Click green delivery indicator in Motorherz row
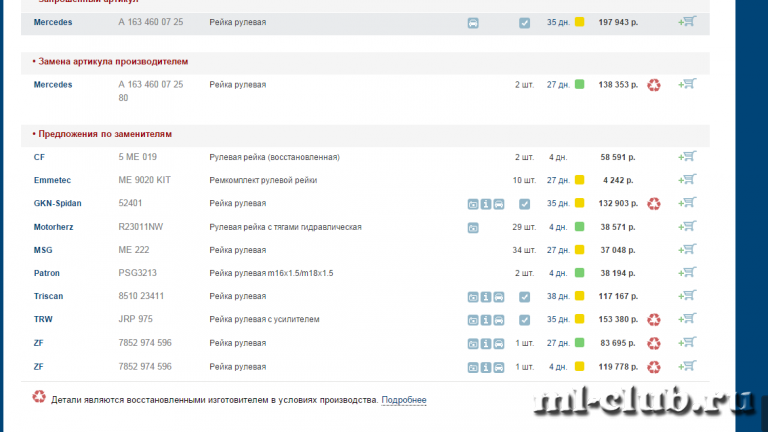Screen dimensions: 768x432 coord(579,226)
